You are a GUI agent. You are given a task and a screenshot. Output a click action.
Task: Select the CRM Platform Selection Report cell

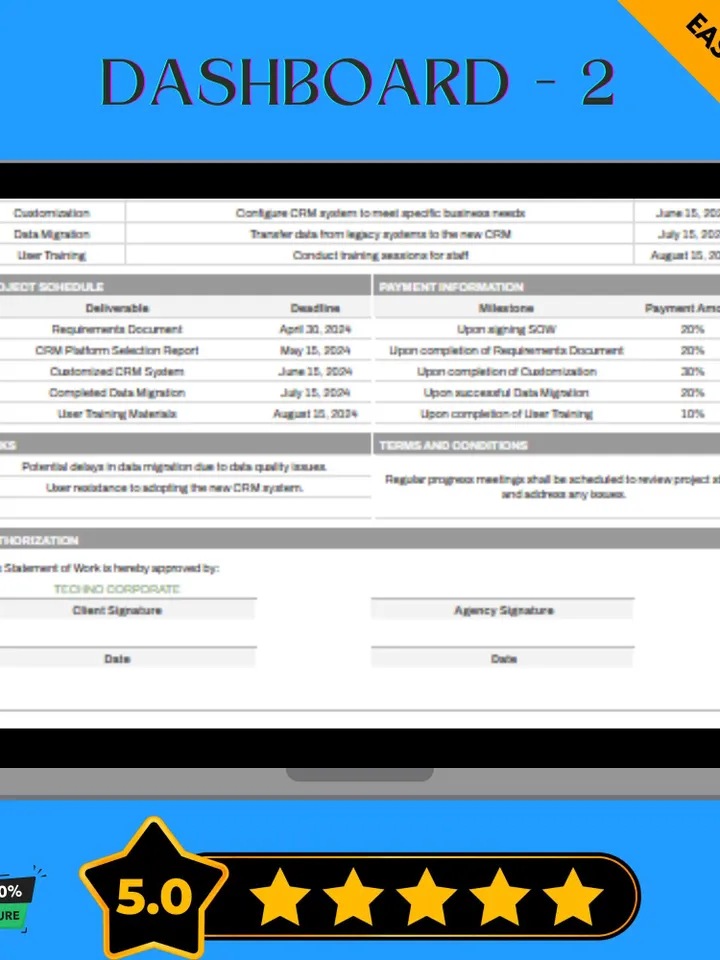click(x=117, y=350)
